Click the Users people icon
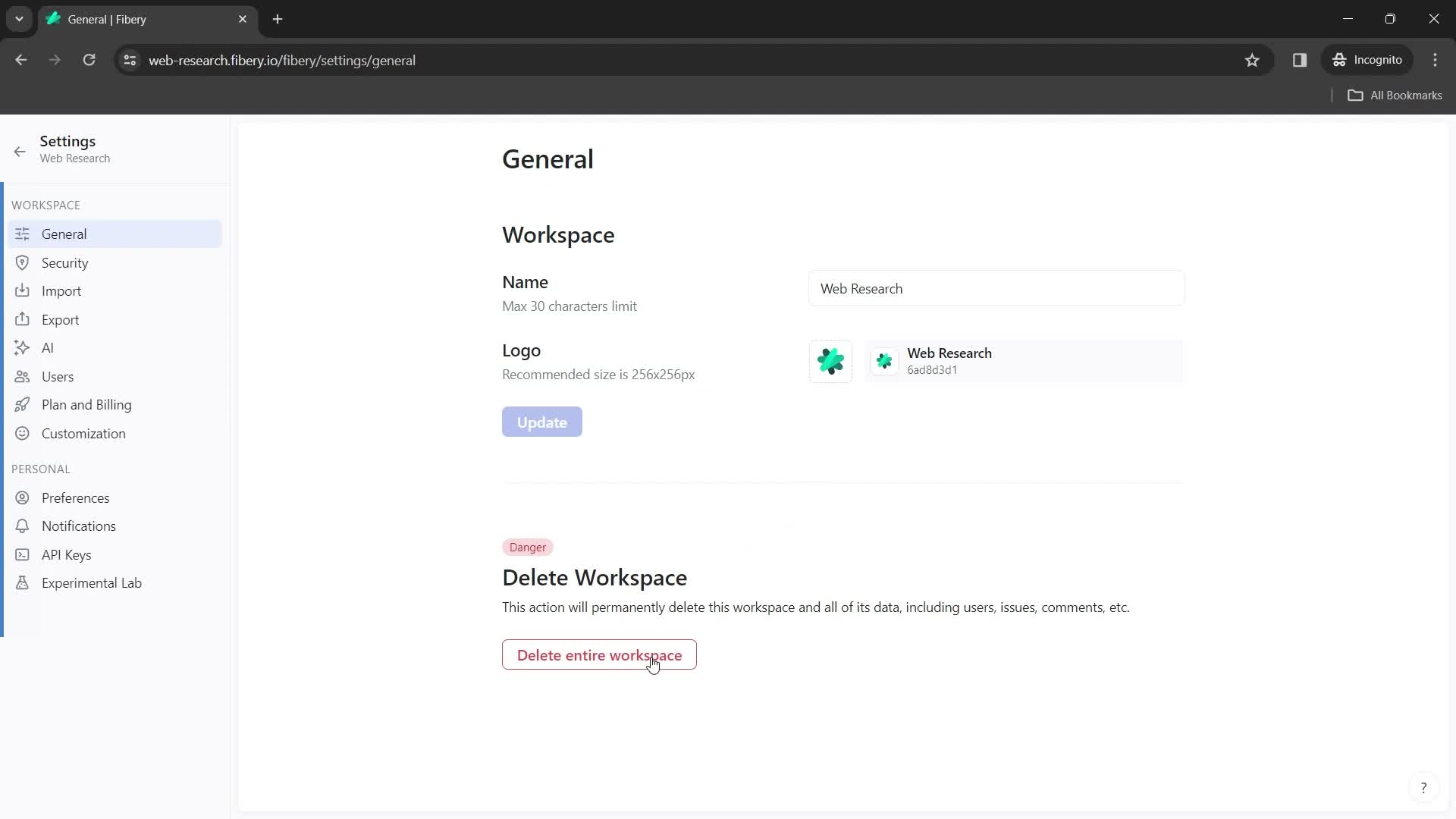The width and height of the screenshot is (1456, 819). tap(22, 376)
